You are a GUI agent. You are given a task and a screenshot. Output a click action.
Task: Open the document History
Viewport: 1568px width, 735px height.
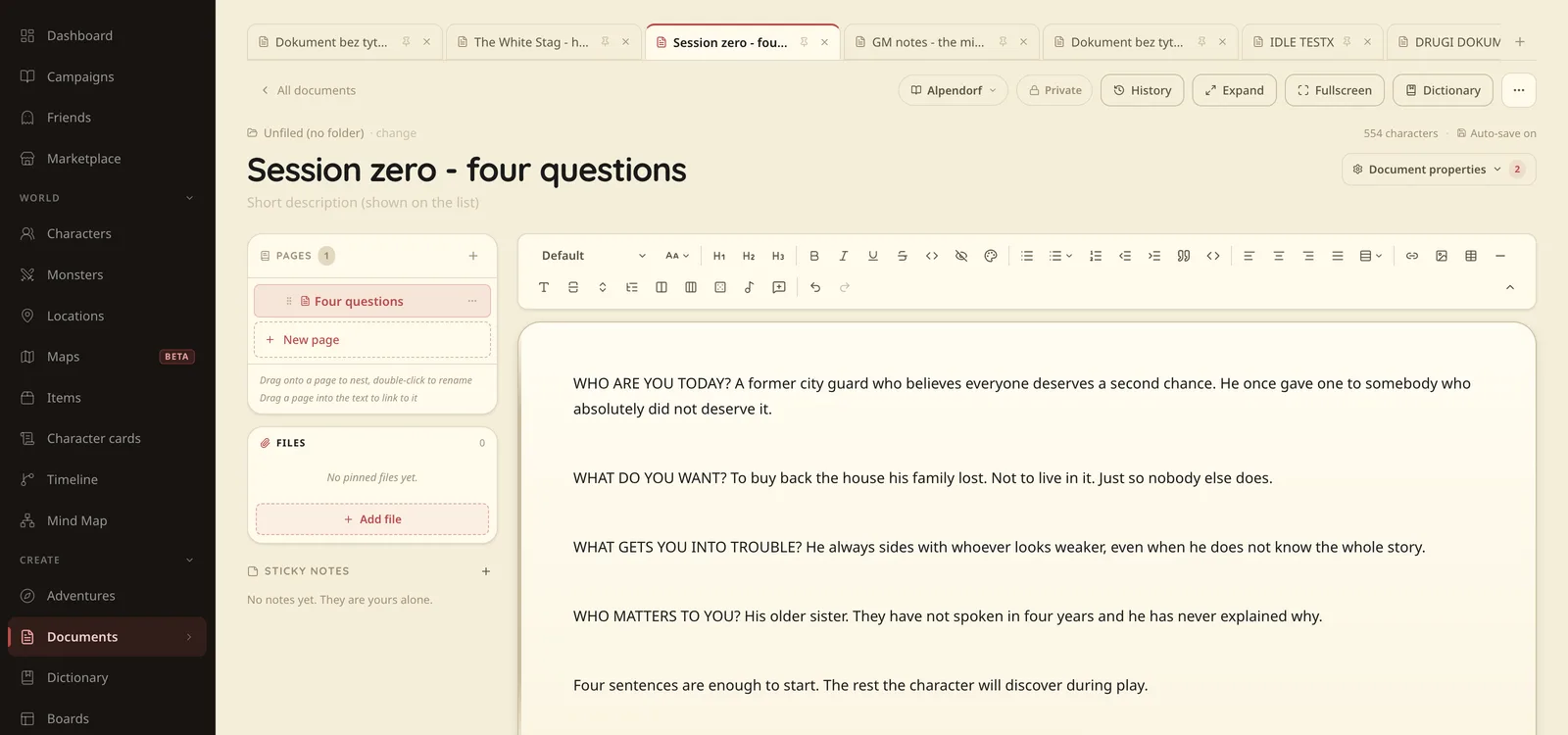(x=1143, y=90)
